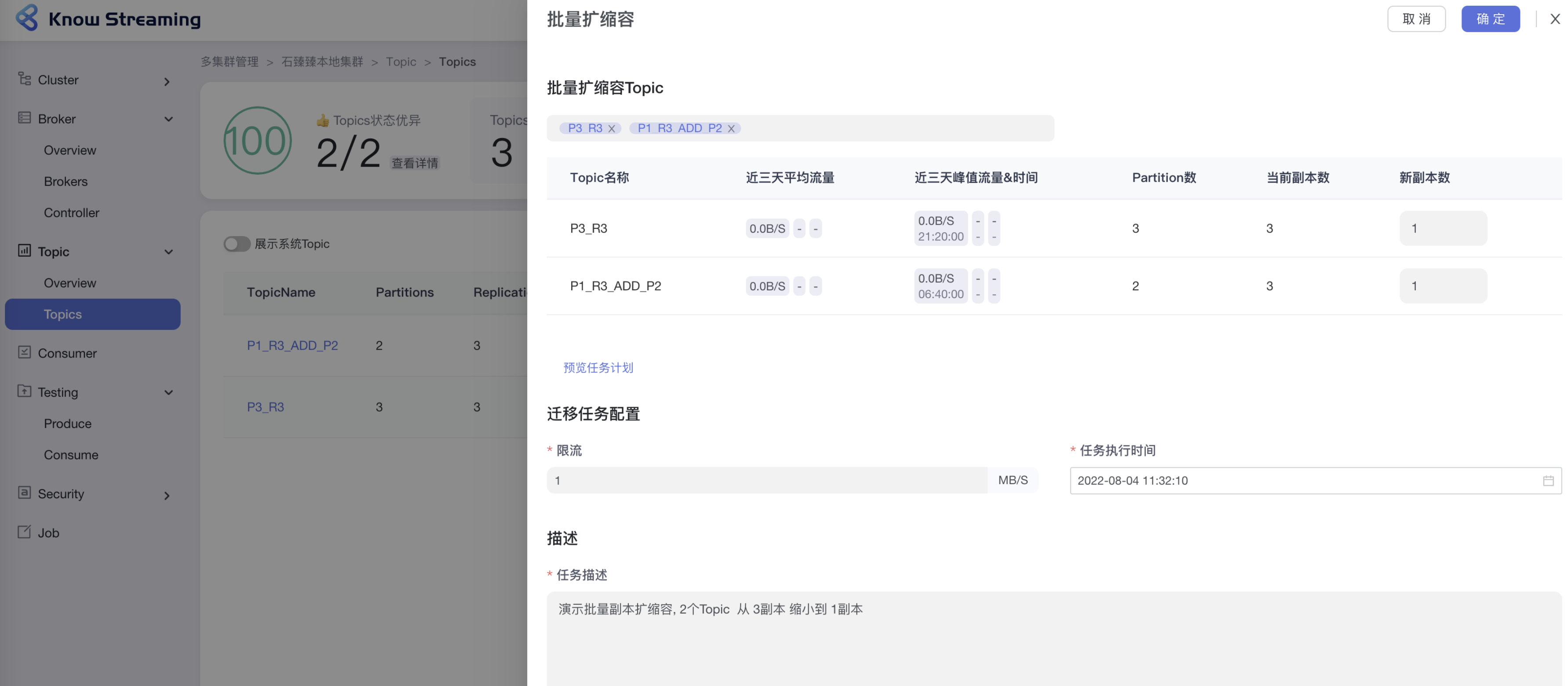Image resolution: width=1568 pixels, height=686 pixels.
Task: Click Topics item in the sidebar
Action: (x=62, y=314)
